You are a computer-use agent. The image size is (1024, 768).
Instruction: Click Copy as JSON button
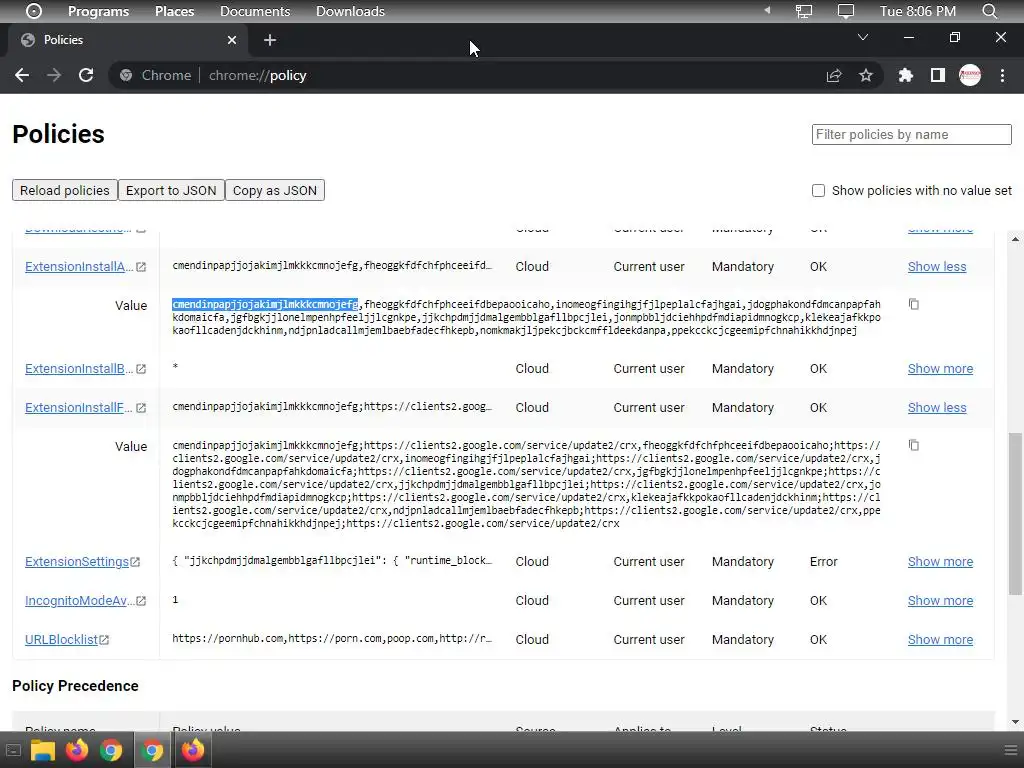coord(275,190)
